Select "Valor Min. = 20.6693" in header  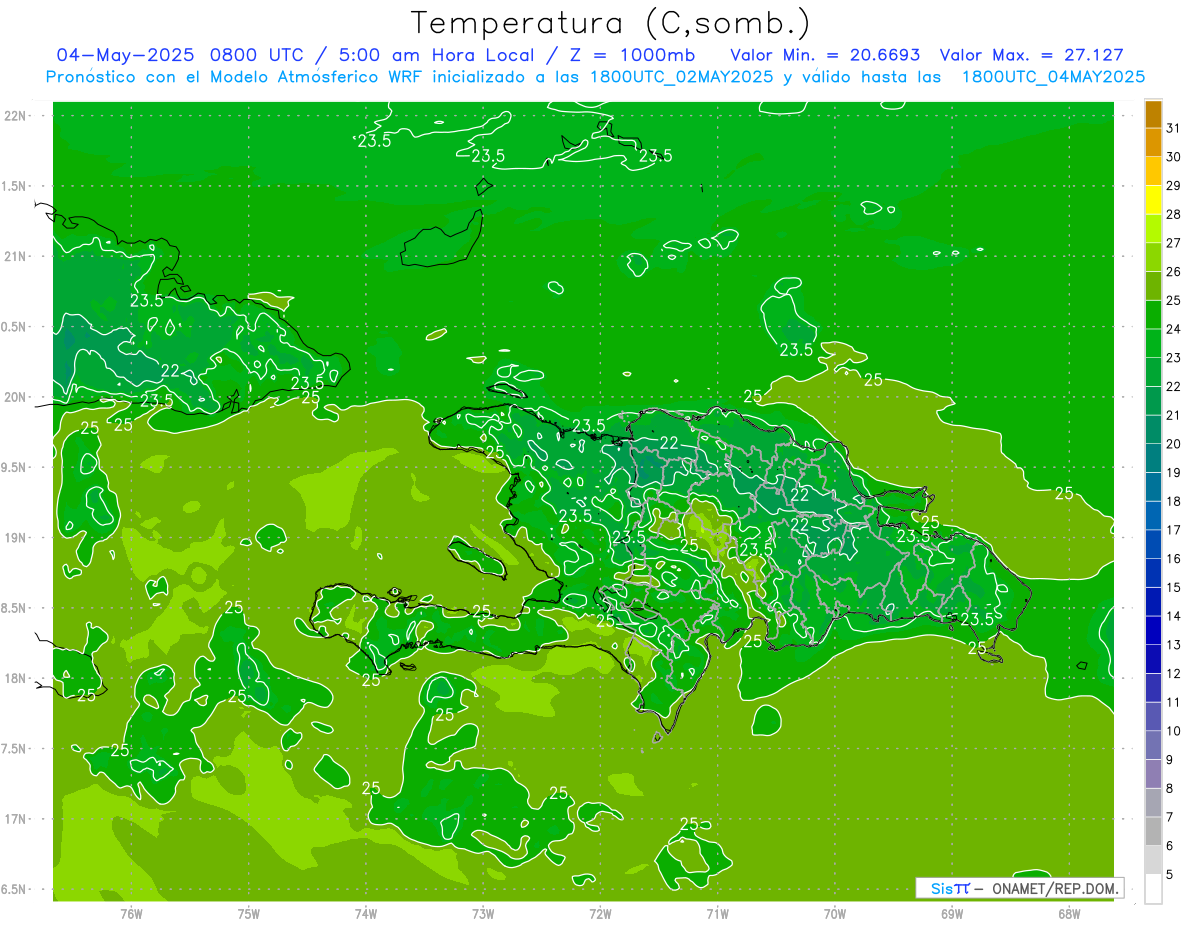pyautogui.click(x=825, y=54)
